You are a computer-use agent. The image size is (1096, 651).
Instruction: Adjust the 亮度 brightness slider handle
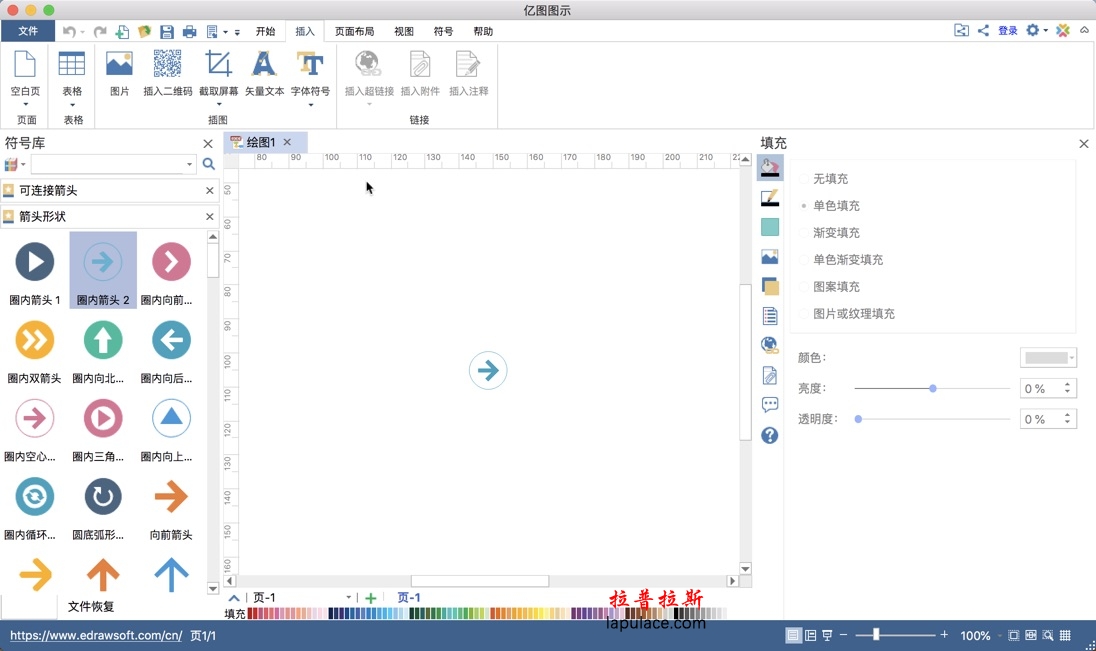coord(933,388)
